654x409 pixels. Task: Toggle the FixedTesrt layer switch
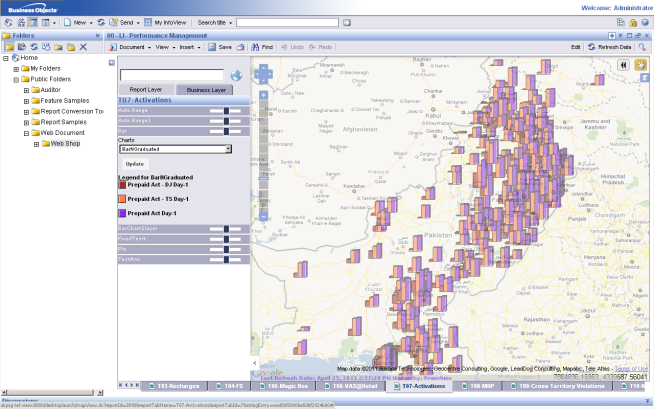pos(226,239)
